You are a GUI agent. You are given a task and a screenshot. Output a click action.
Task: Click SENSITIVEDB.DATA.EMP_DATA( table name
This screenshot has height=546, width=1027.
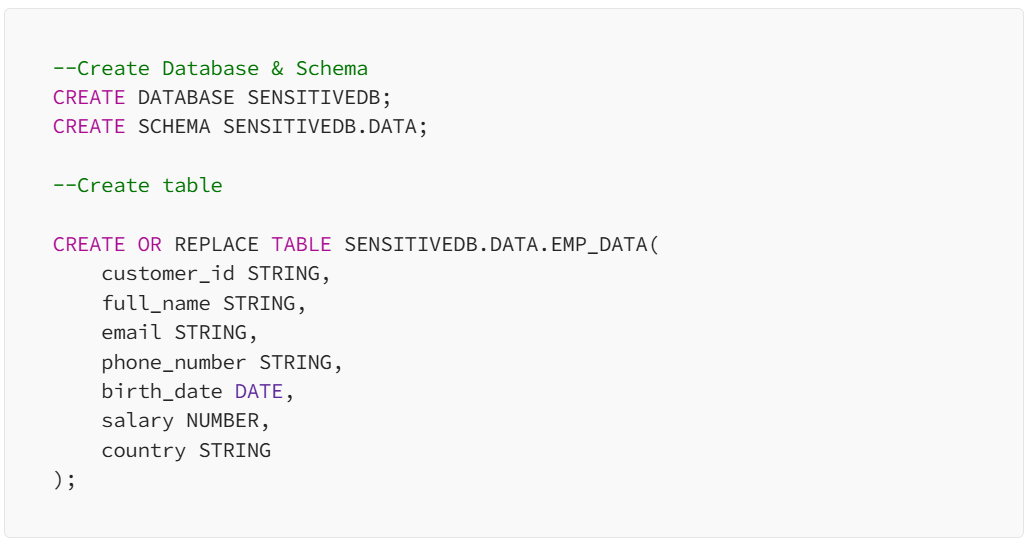501,245
